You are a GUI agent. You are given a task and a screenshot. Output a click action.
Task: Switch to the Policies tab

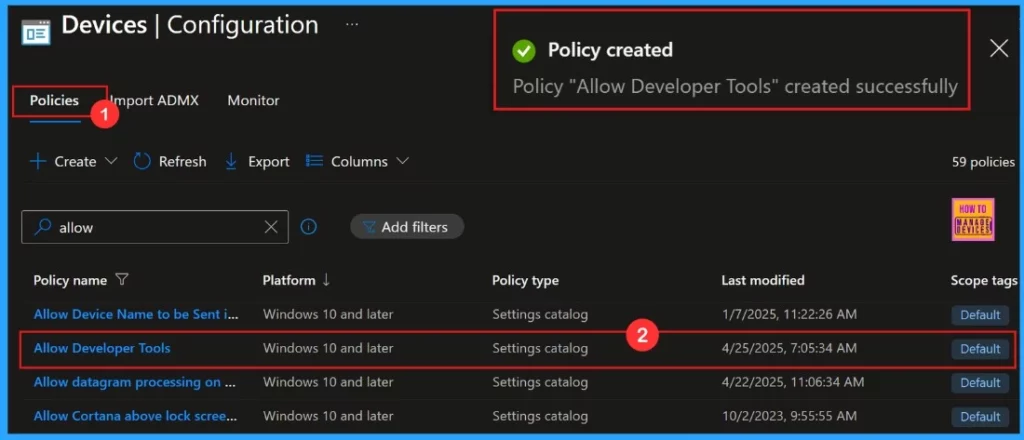click(x=54, y=101)
